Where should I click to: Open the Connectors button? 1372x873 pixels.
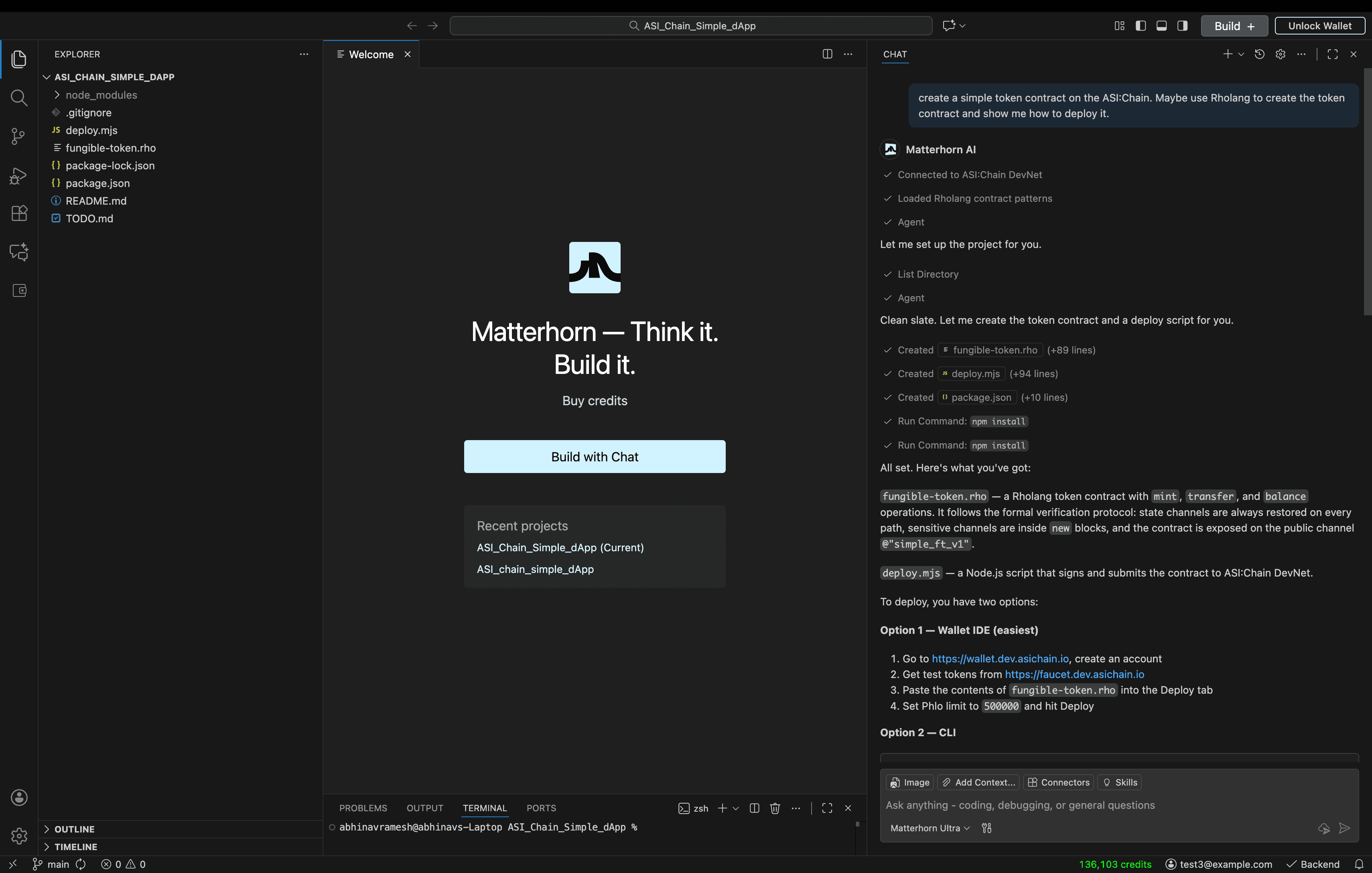click(1059, 782)
